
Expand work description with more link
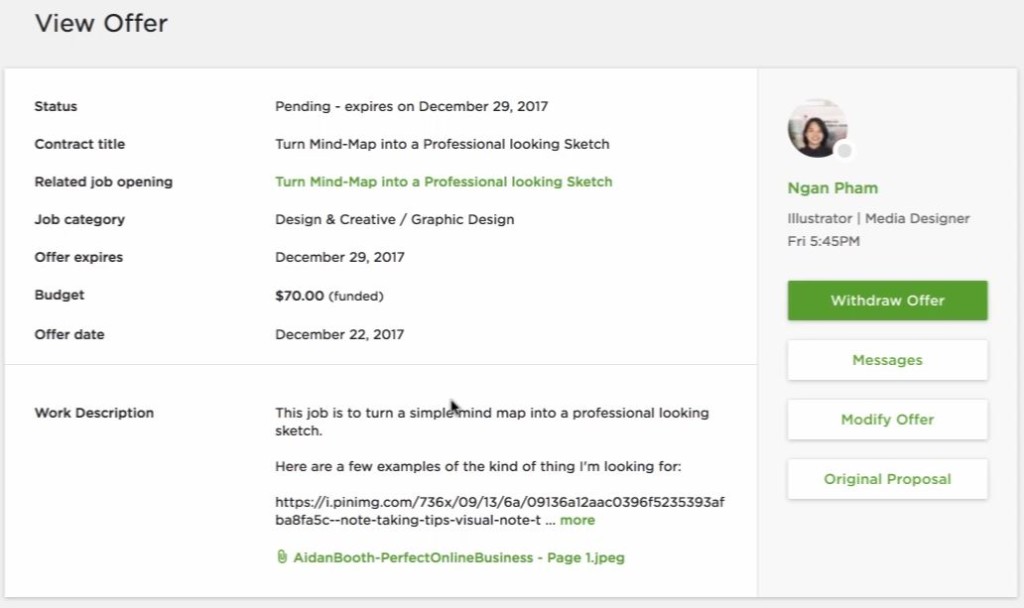(577, 520)
